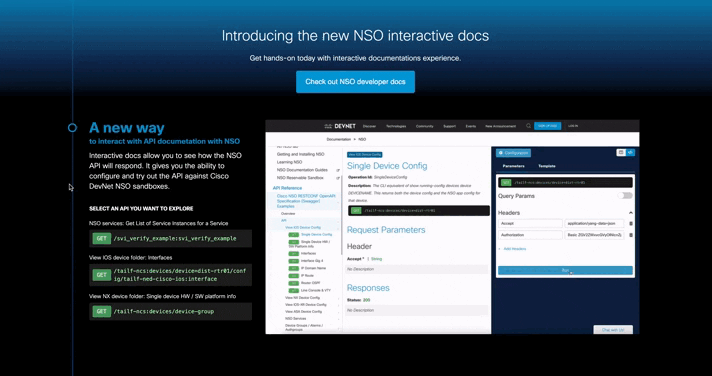This screenshot has width=712, height=376.
Task: Click GET badge for Interfaces
Action: (294, 253)
